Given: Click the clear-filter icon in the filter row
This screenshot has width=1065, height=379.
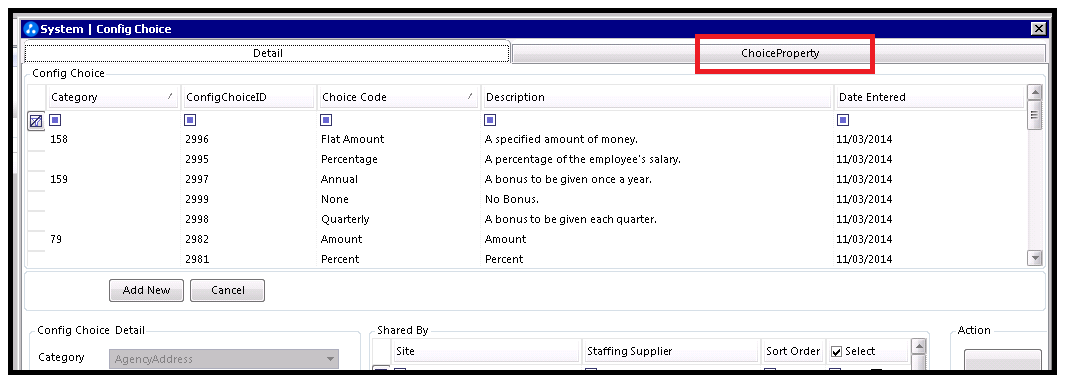Looking at the screenshot, I should pos(36,122).
